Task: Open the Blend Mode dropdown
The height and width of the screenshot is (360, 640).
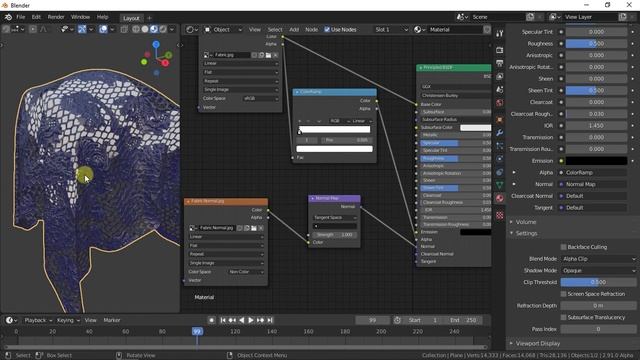Action: point(598,259)
